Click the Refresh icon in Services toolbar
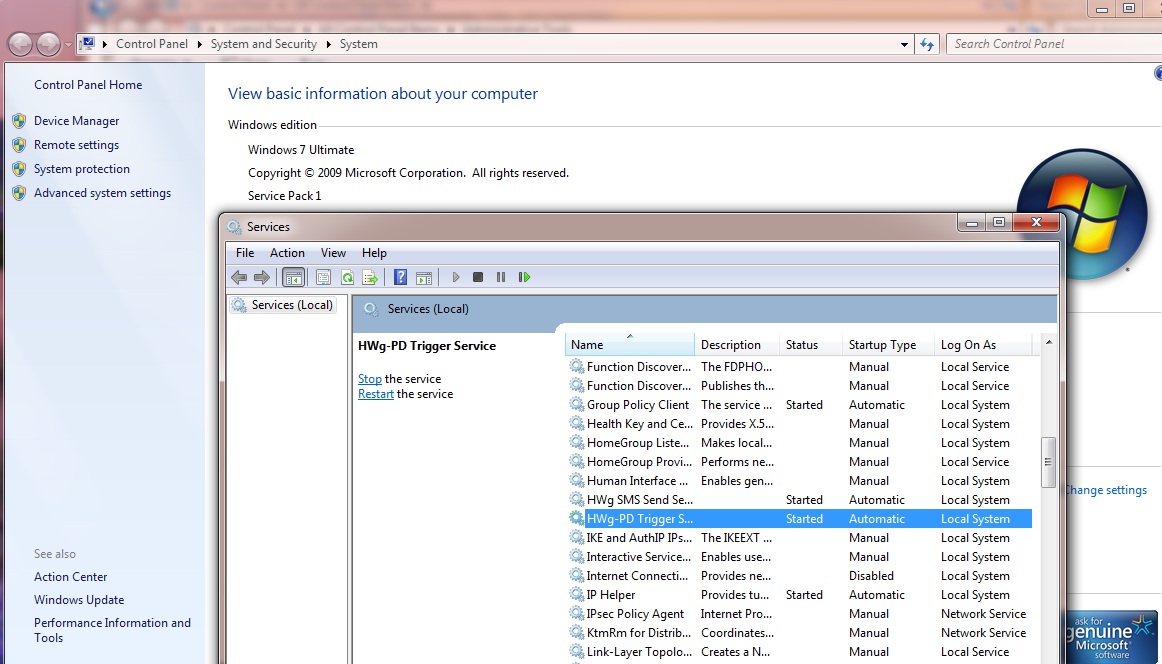Viewport: 1162px width, 664px height. [347, 277]
